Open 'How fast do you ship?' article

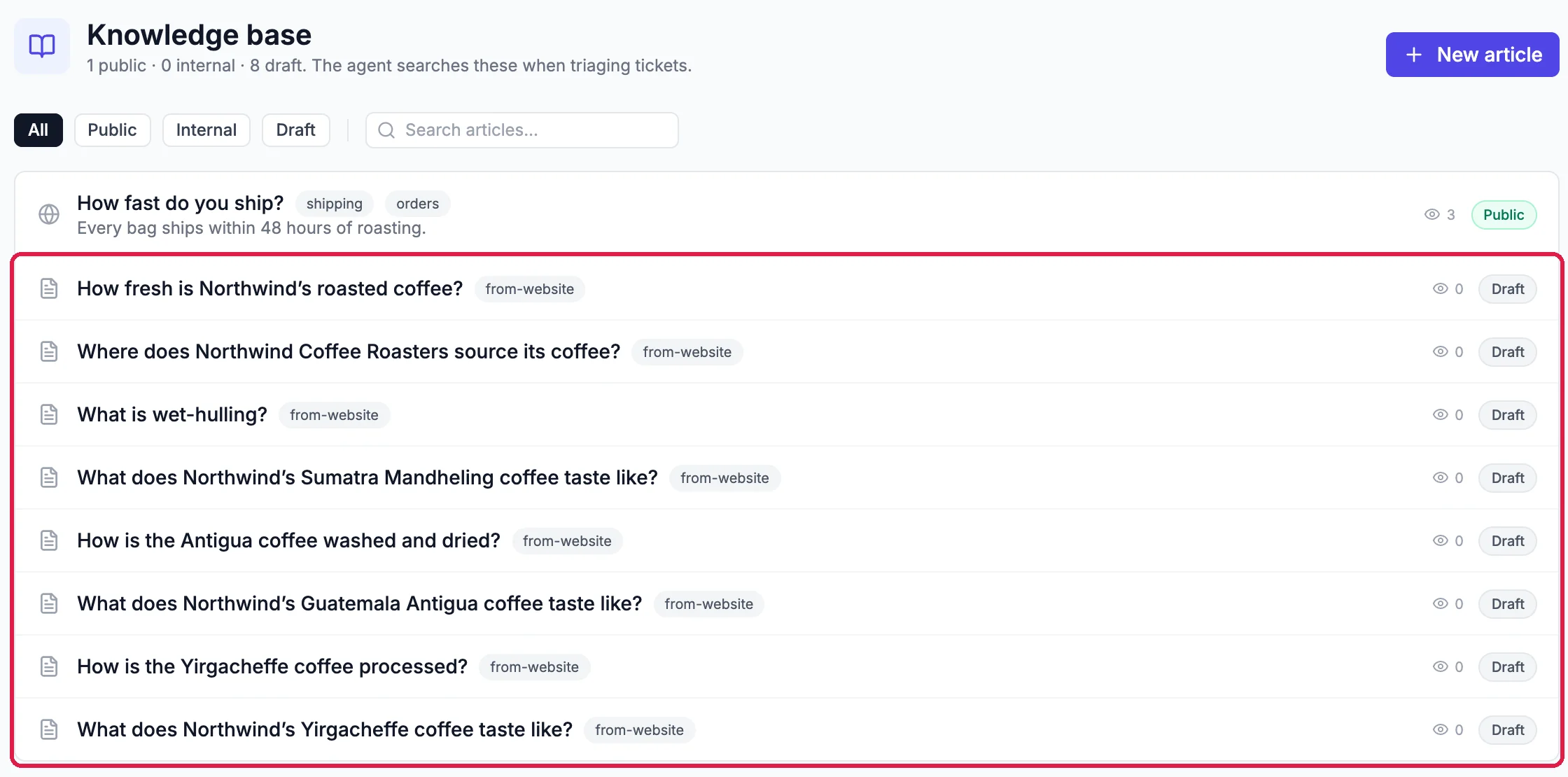[180, 203]
